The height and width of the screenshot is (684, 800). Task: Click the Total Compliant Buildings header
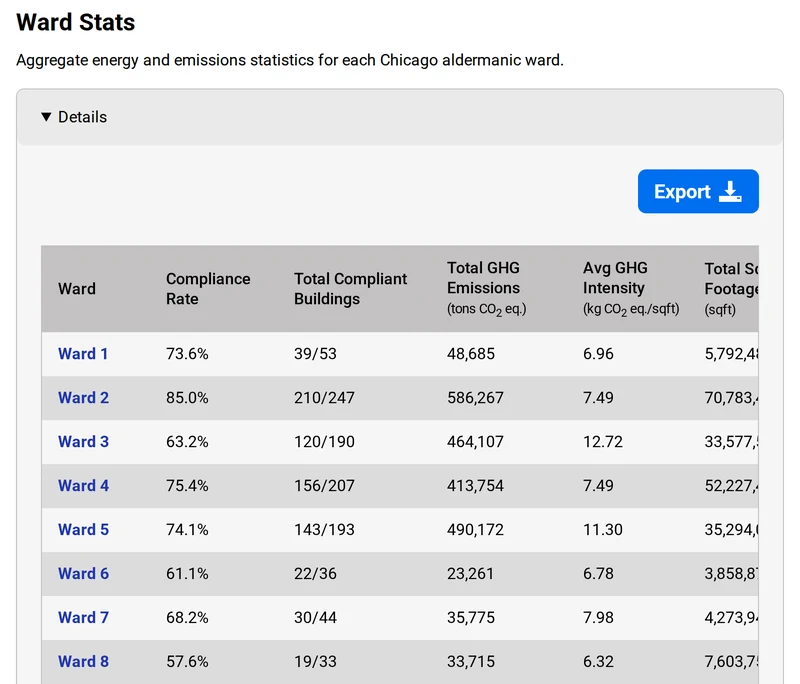point(351,289)
